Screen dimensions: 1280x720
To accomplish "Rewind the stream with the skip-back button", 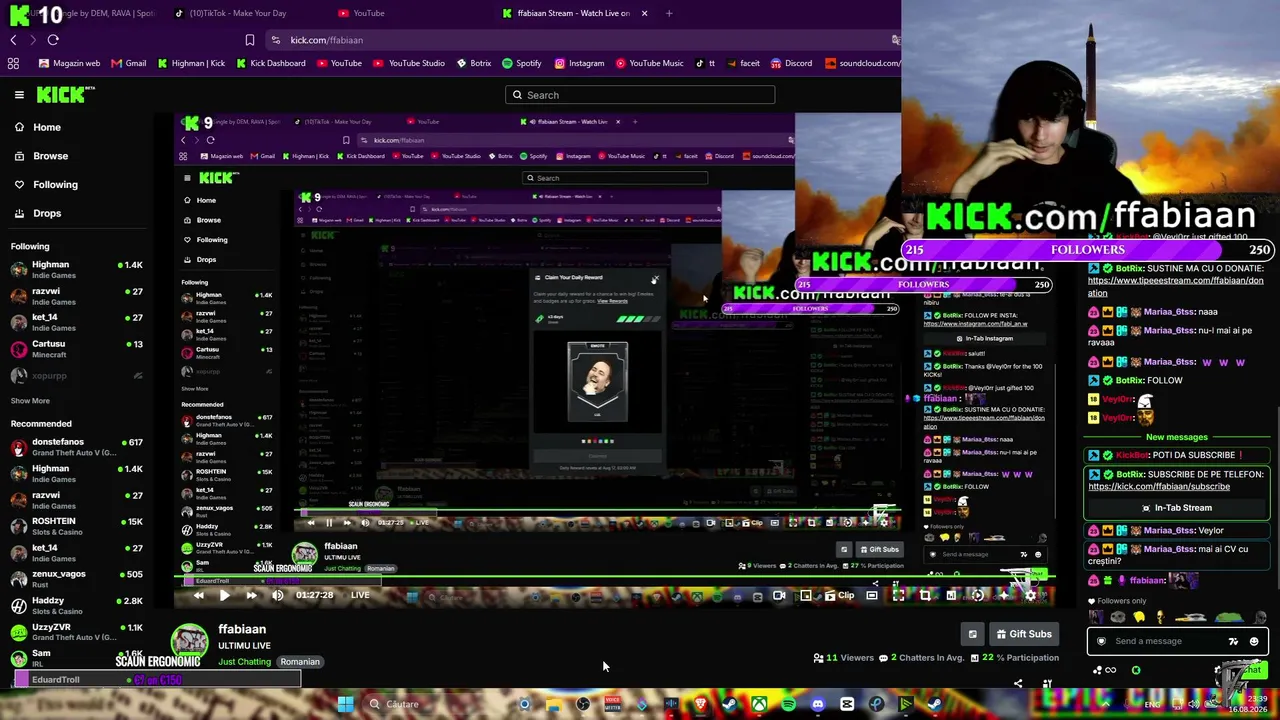I will click(198, 595).
